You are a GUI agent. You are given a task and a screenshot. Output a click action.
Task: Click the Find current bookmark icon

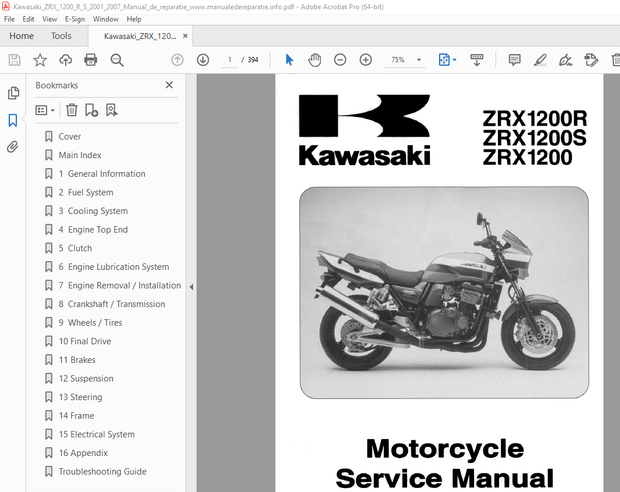112,110
